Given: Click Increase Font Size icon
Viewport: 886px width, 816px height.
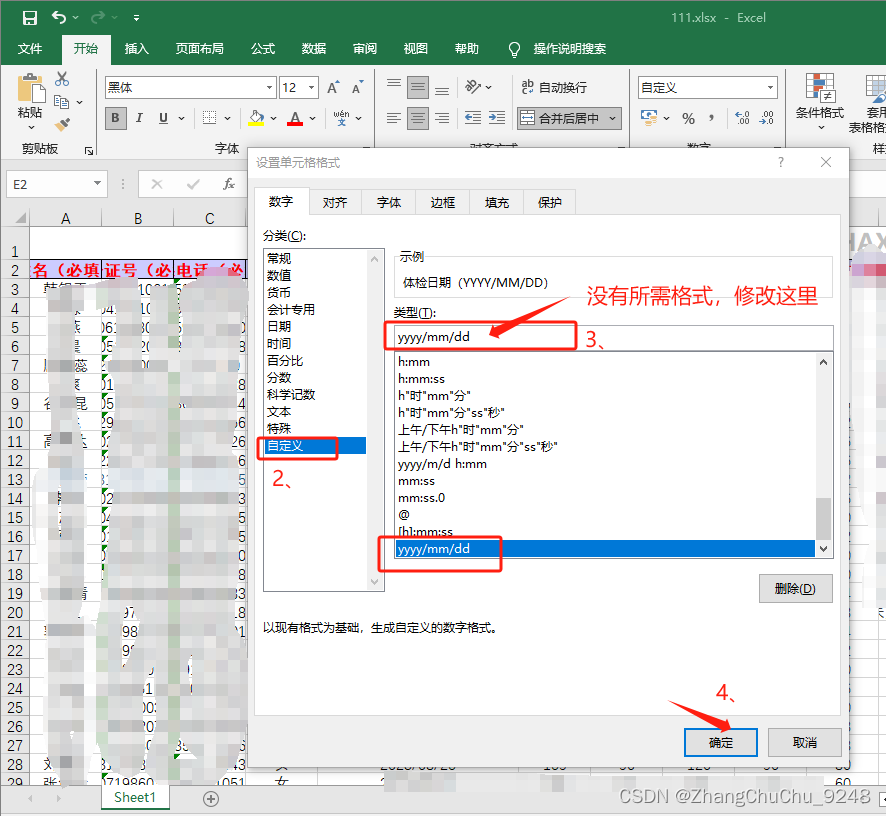Looking at the screenshot, I should 333,88.
